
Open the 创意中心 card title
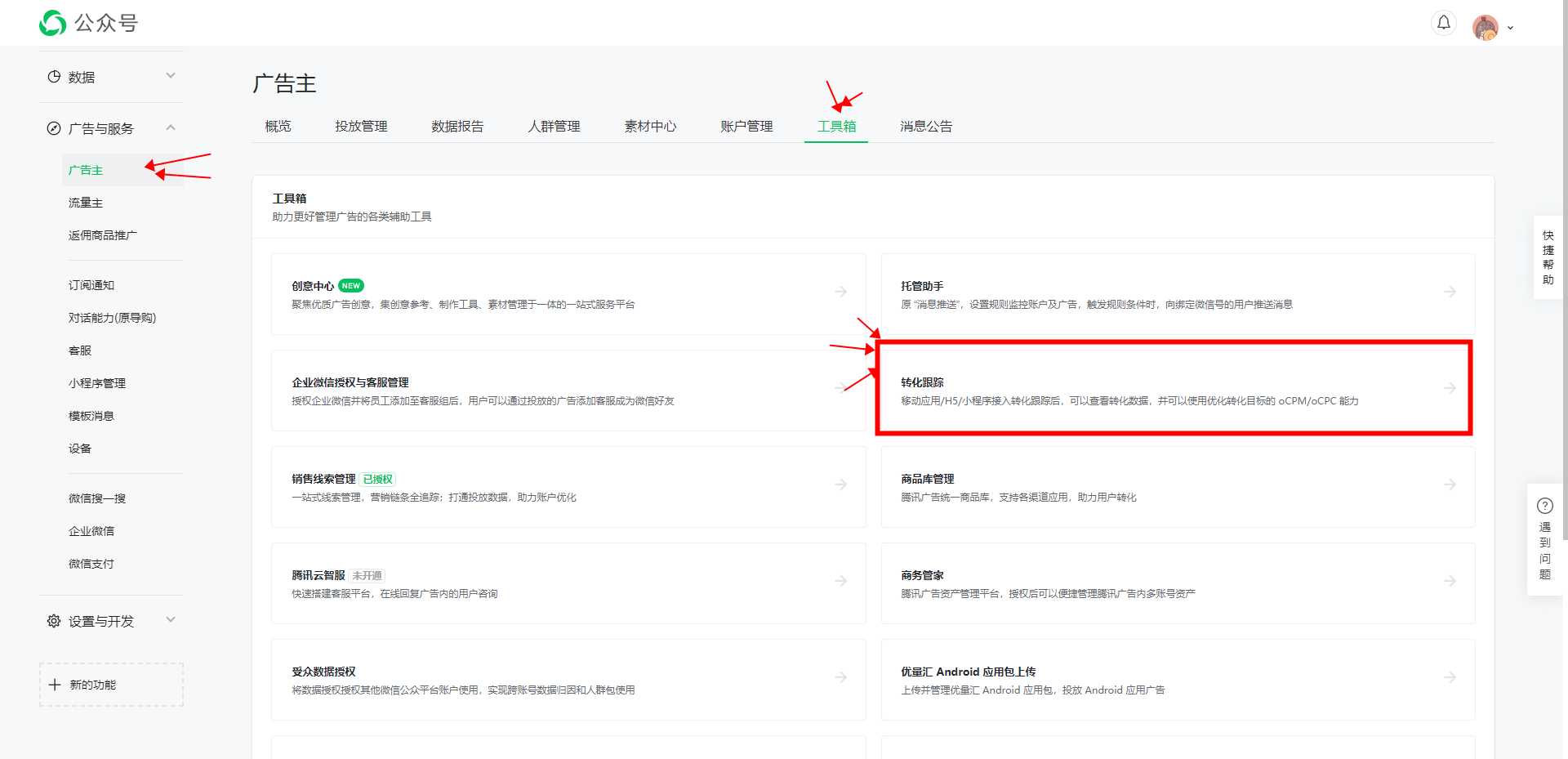pyautogui.click(x=313, y=286)
